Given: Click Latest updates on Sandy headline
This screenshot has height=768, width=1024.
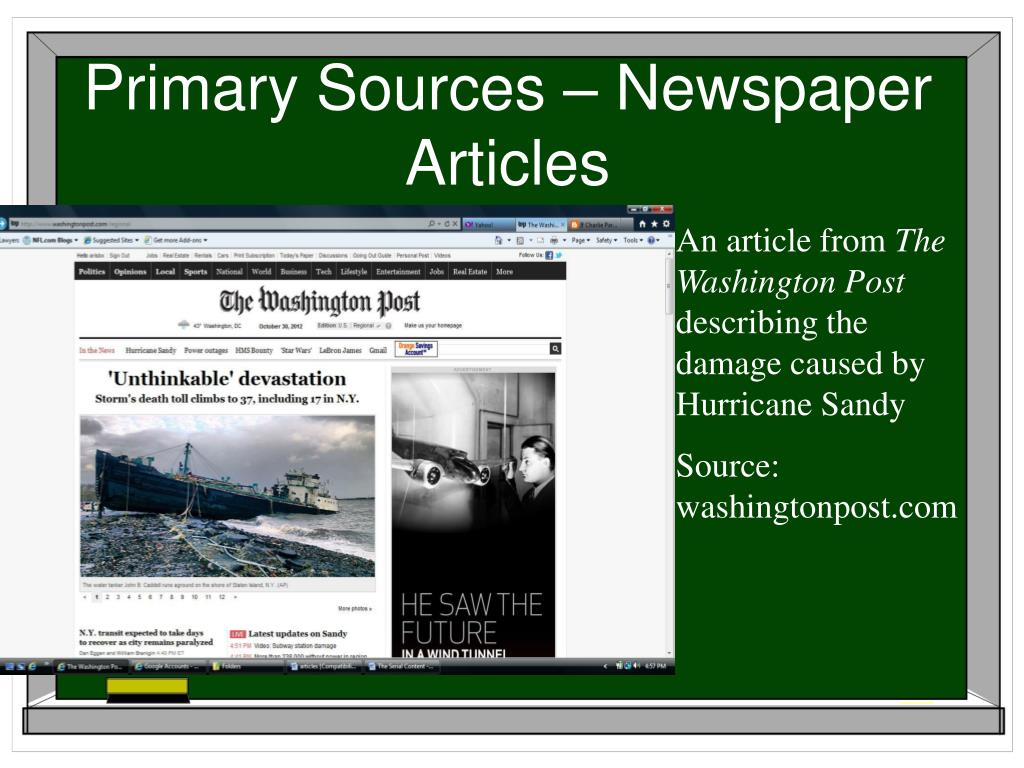Looking at the screenshot, I should [298, 633].
